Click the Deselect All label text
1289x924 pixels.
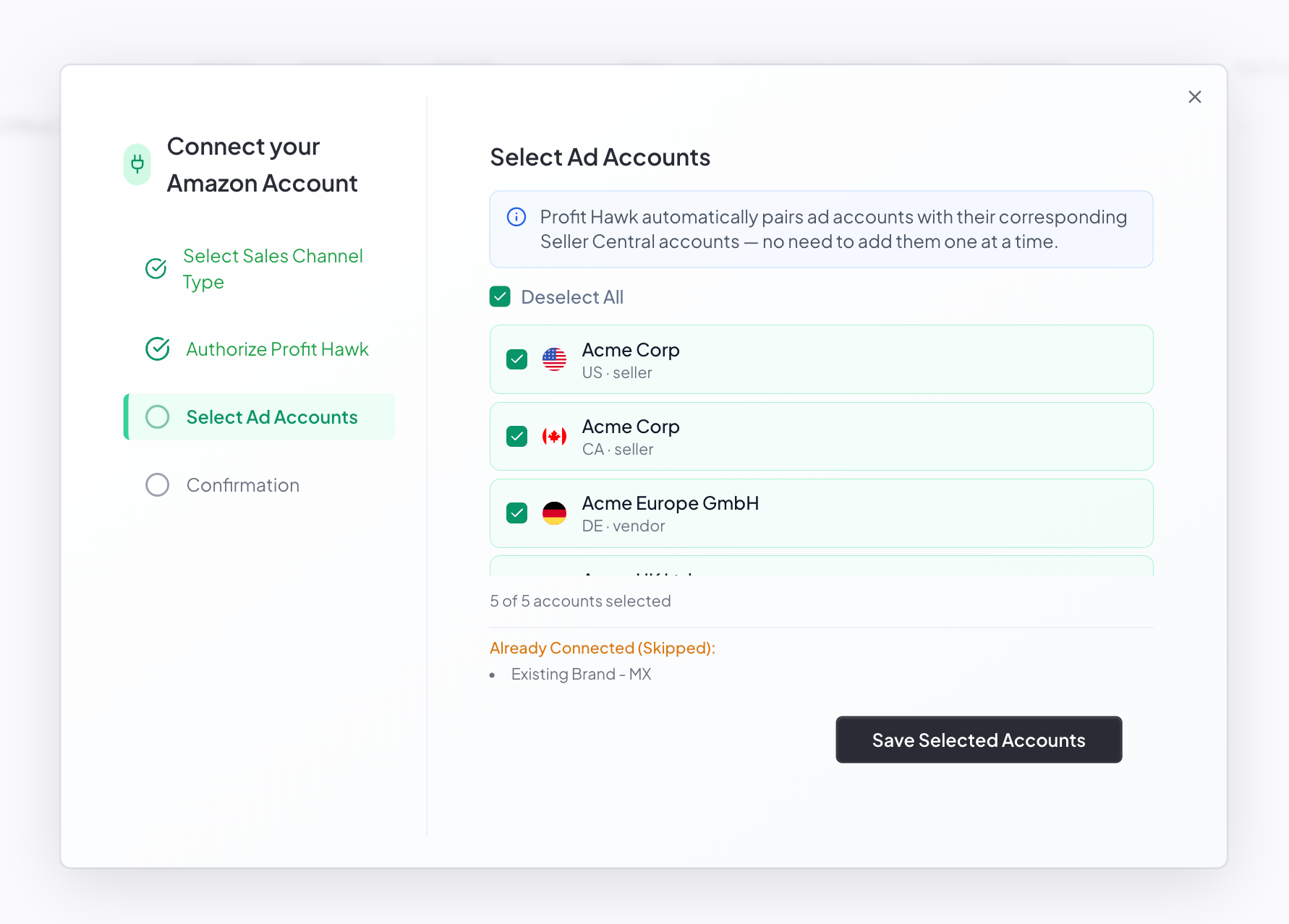coord(572,297)
